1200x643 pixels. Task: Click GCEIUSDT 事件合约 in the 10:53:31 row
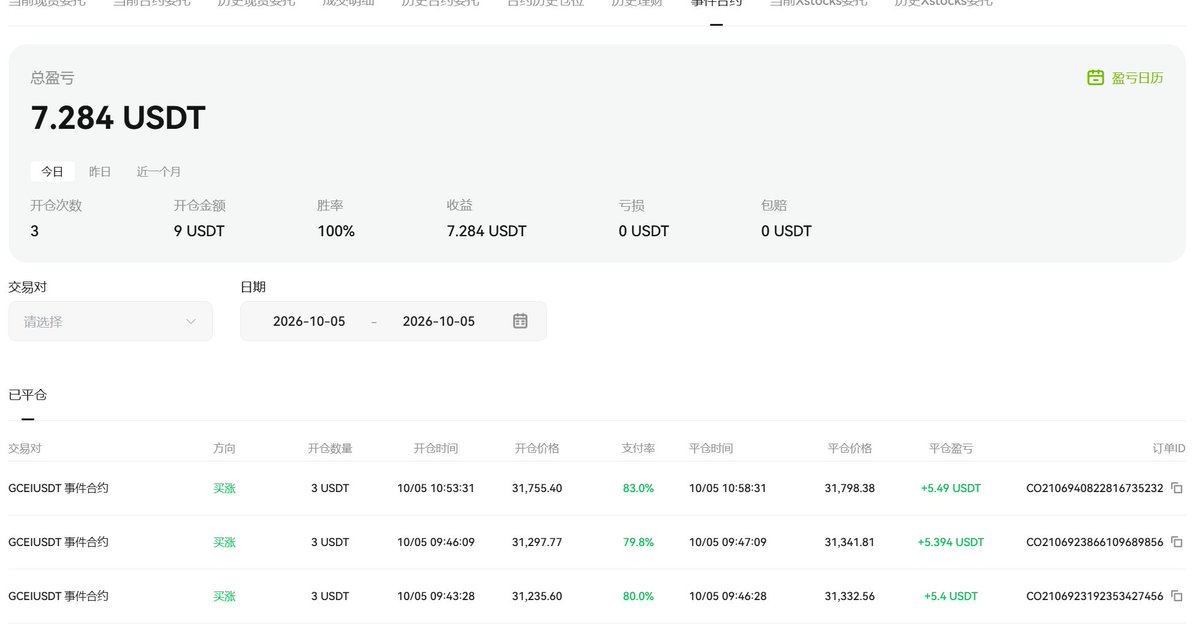click(58, 489)
